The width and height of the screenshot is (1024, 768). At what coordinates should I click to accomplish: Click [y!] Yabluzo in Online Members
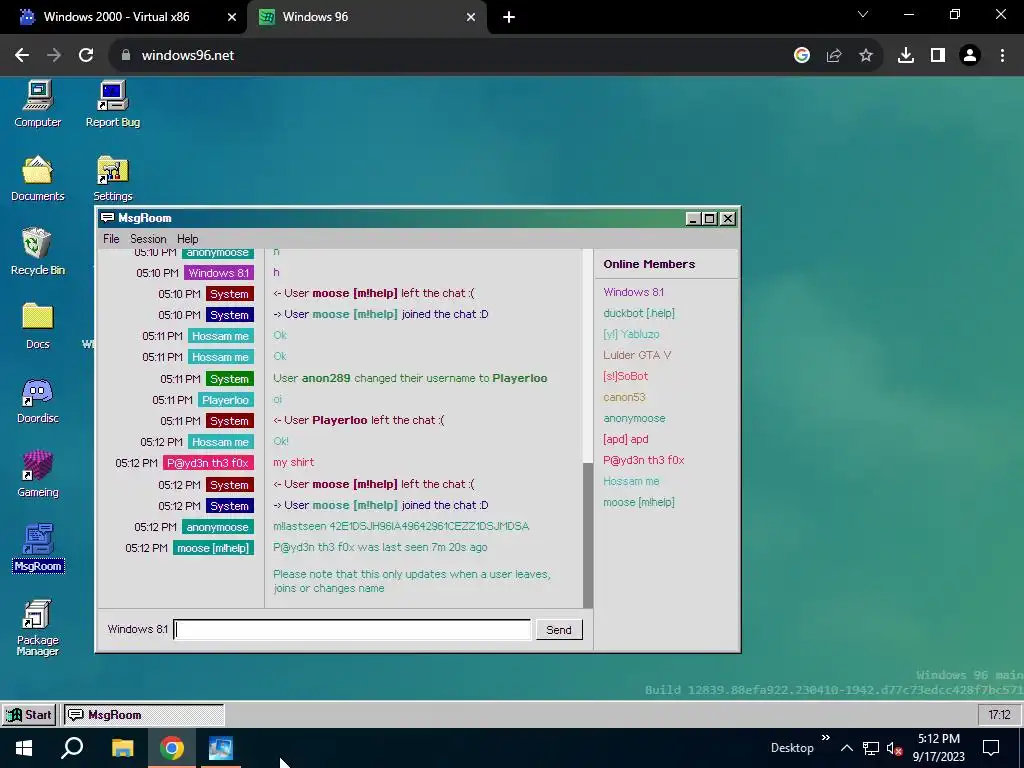(631, 334)
